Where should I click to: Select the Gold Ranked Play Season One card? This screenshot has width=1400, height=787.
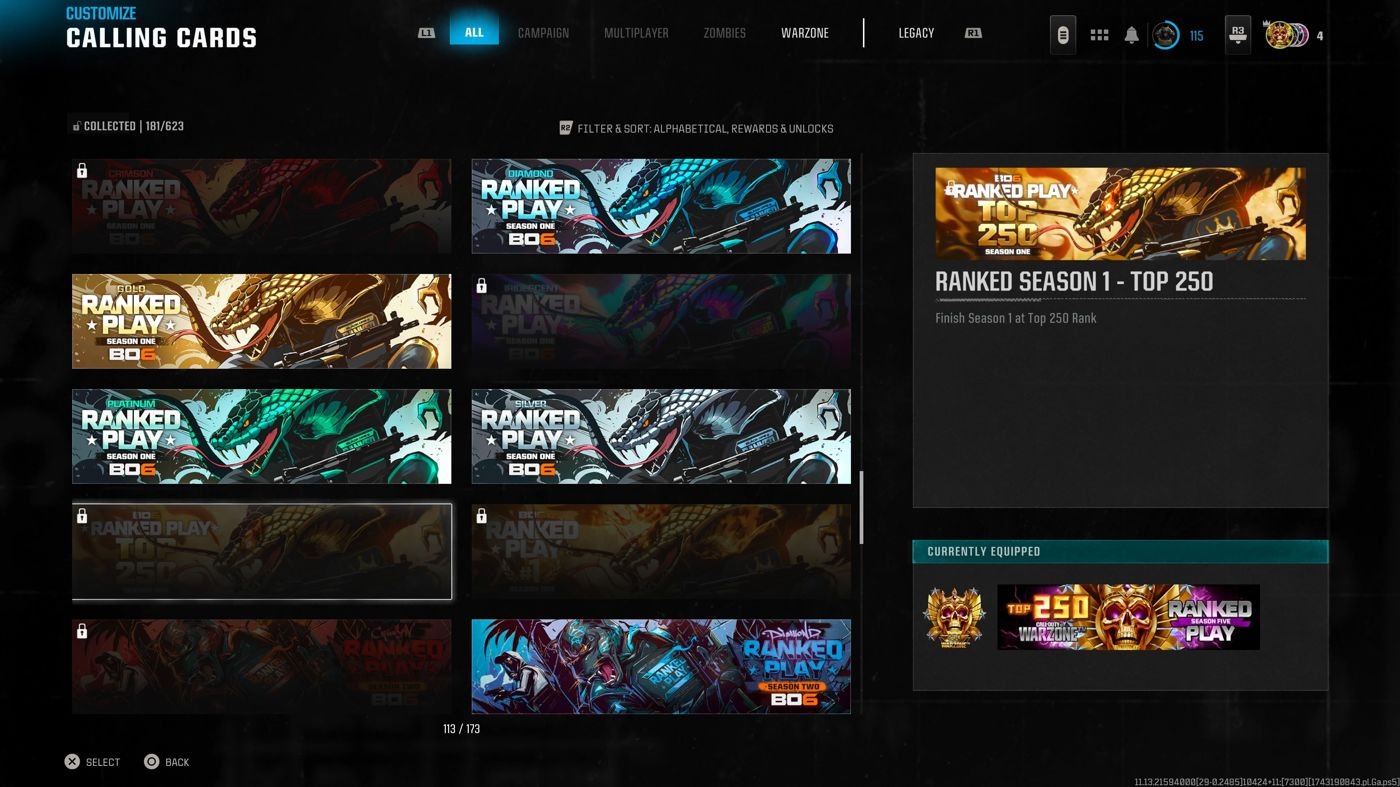pyautogui.click(x=262, y=321)
